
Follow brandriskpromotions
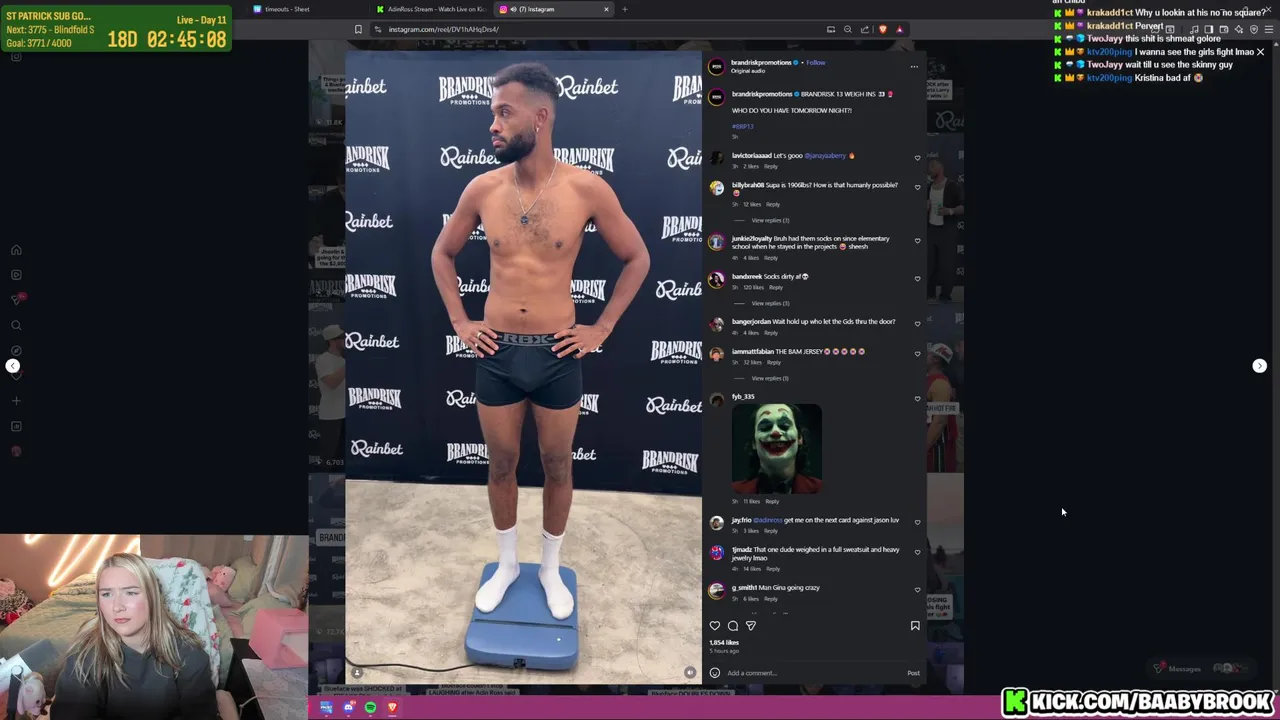(x=816, y=63)
